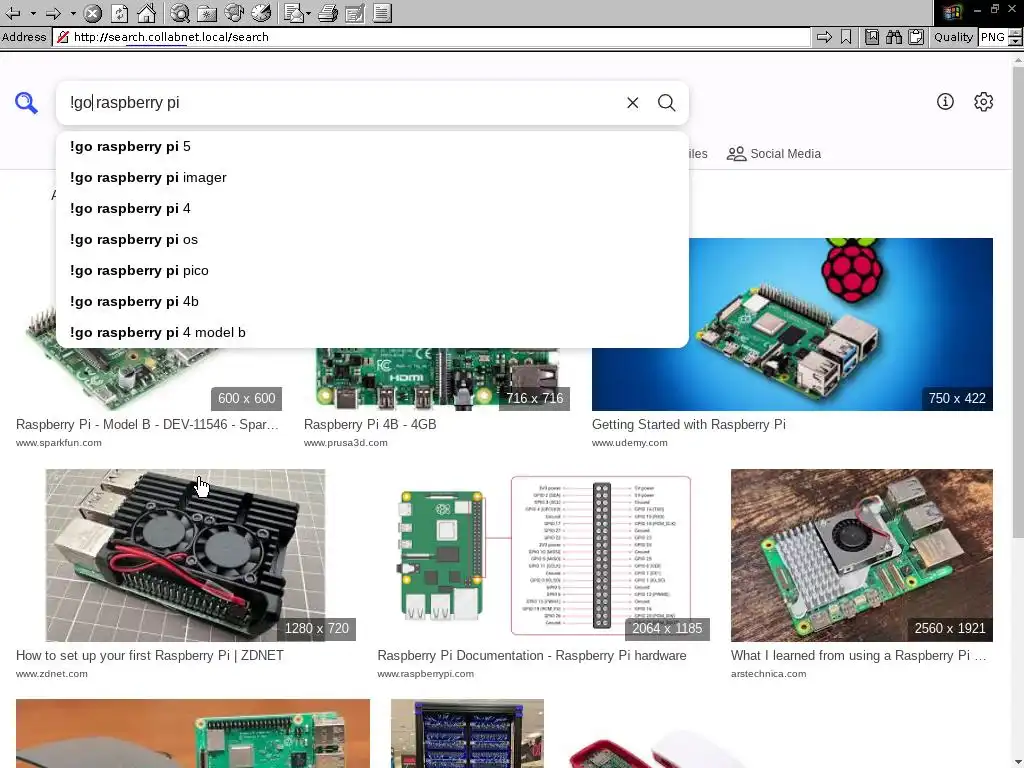Click the search engine magnifier logo
Viewport: 1024px width, 768px height.
click(26, 103)
